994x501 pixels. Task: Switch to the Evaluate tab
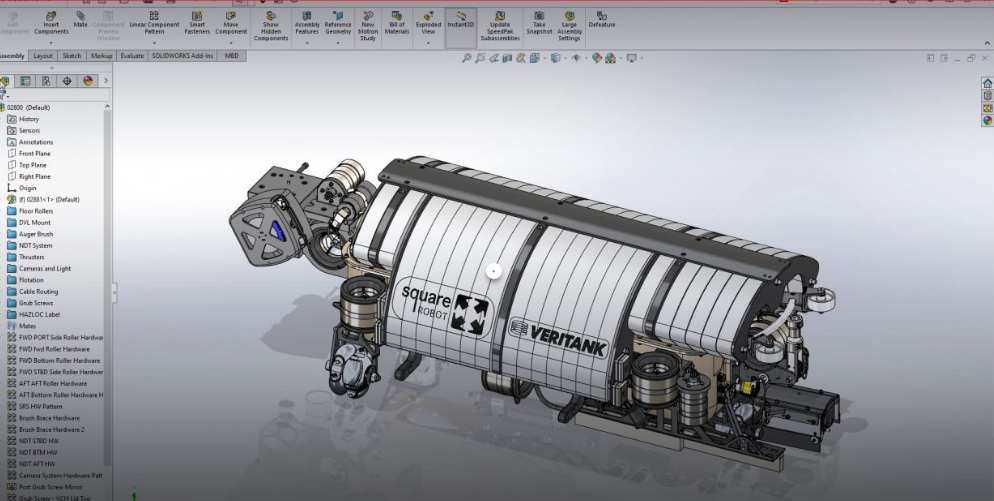(132, 57)
